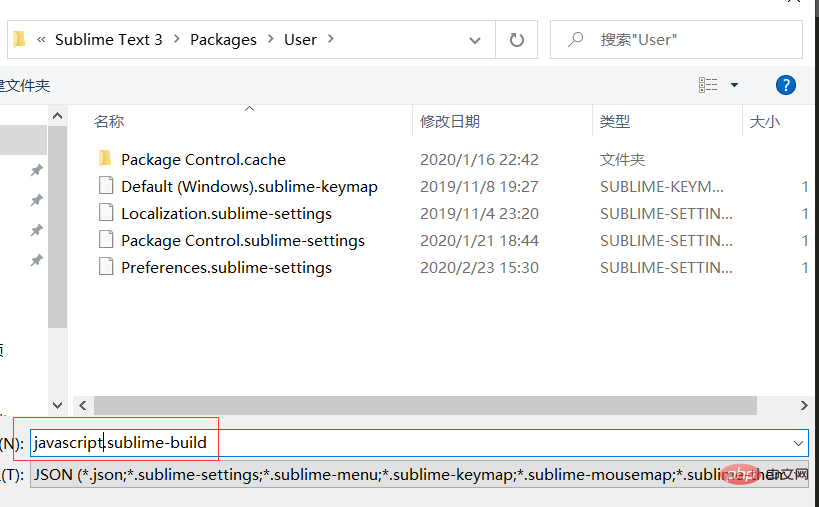
Task: Click the folder icon in address bar
Action: [19, 39]
